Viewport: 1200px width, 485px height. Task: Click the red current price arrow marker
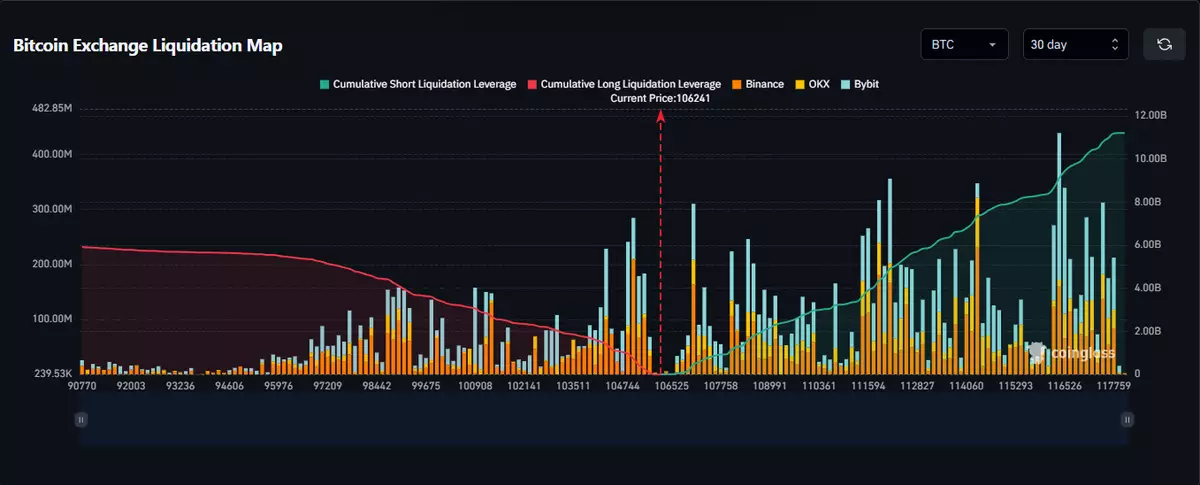point(660,116)
